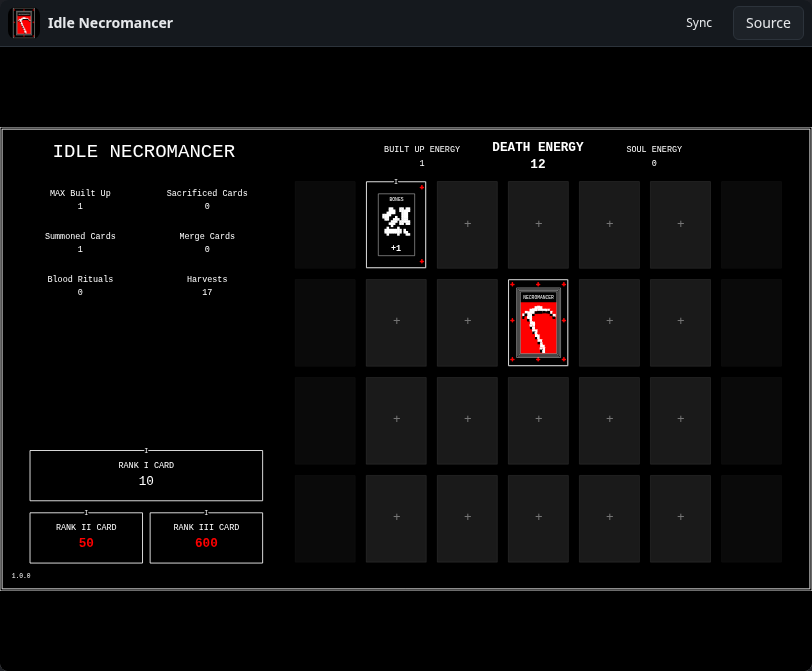Open the Sync link in header

(699, 23)
